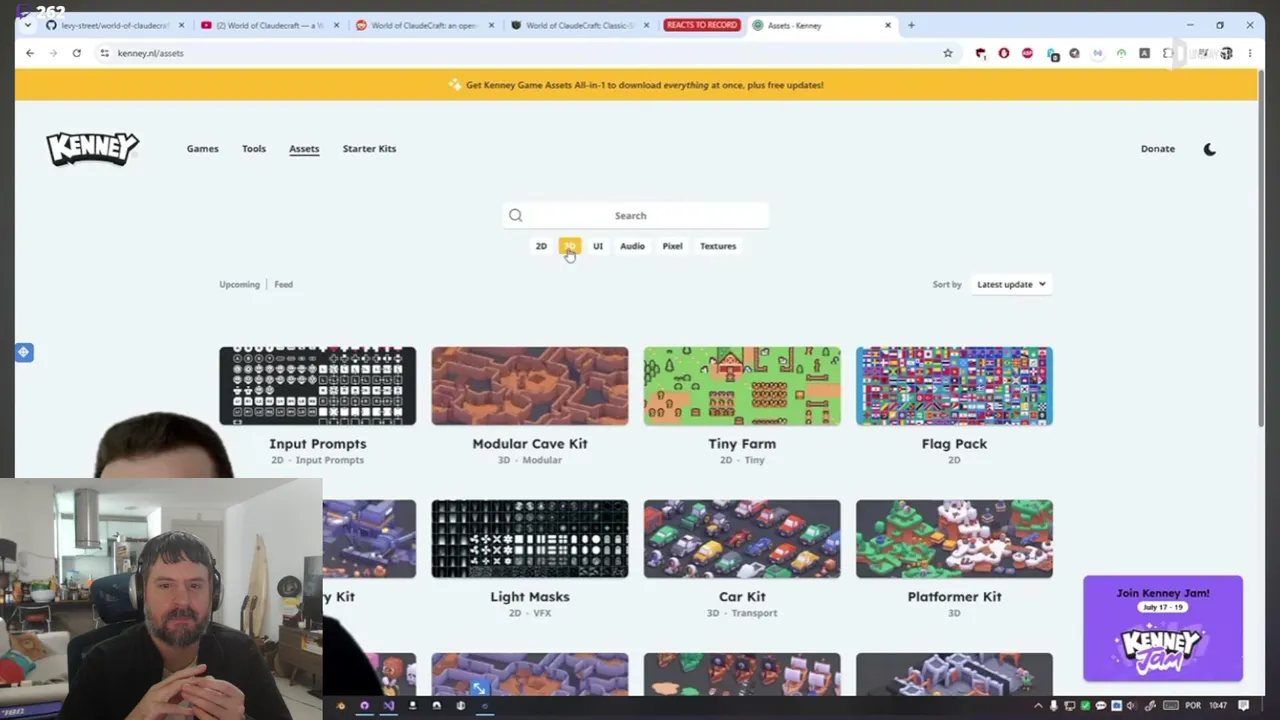This screenshot has width=1280, height=720.
Task: Toggle dark mode with the moon icon
Action: [1209, 149]
